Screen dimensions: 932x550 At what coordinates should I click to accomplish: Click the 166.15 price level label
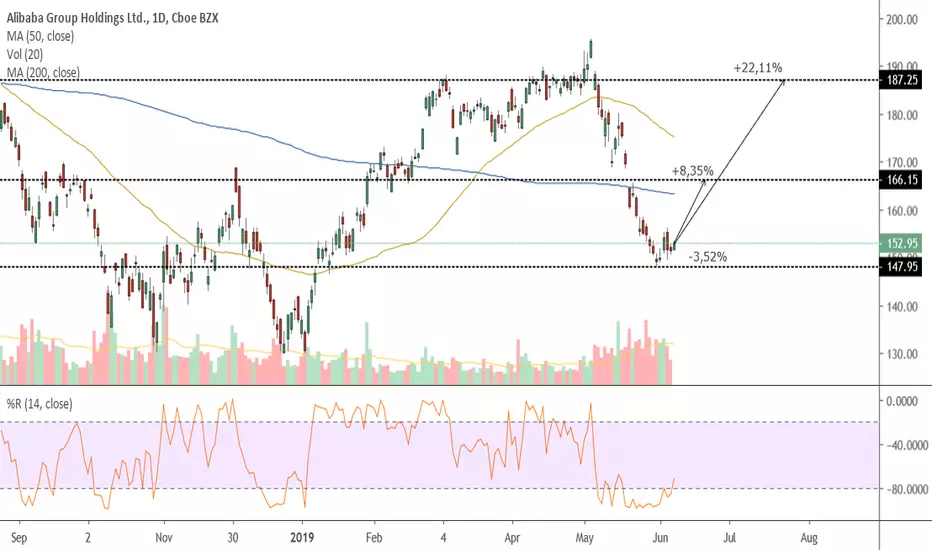(901, 180)
